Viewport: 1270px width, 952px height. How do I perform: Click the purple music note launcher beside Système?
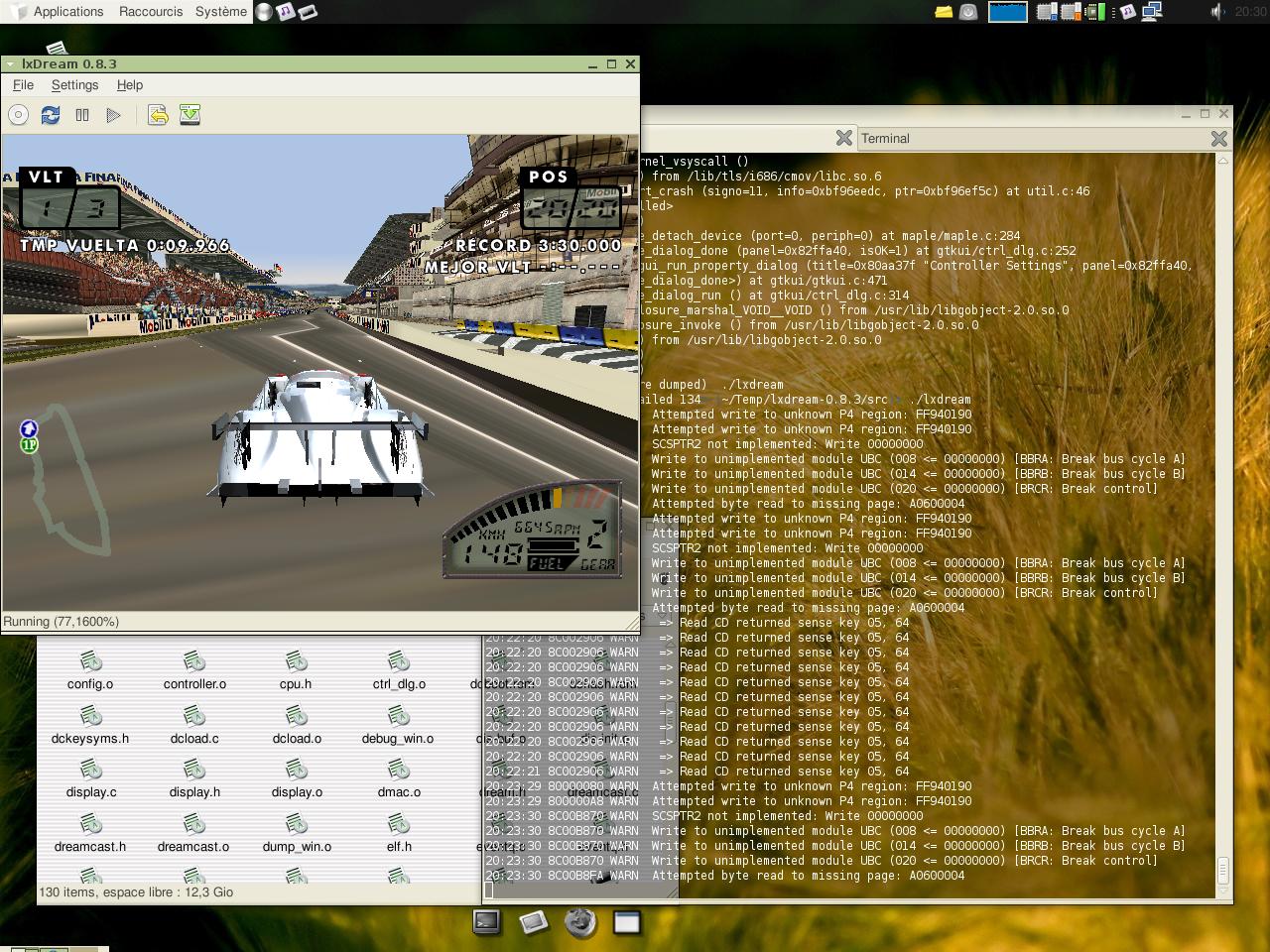[x=286, y=12]
